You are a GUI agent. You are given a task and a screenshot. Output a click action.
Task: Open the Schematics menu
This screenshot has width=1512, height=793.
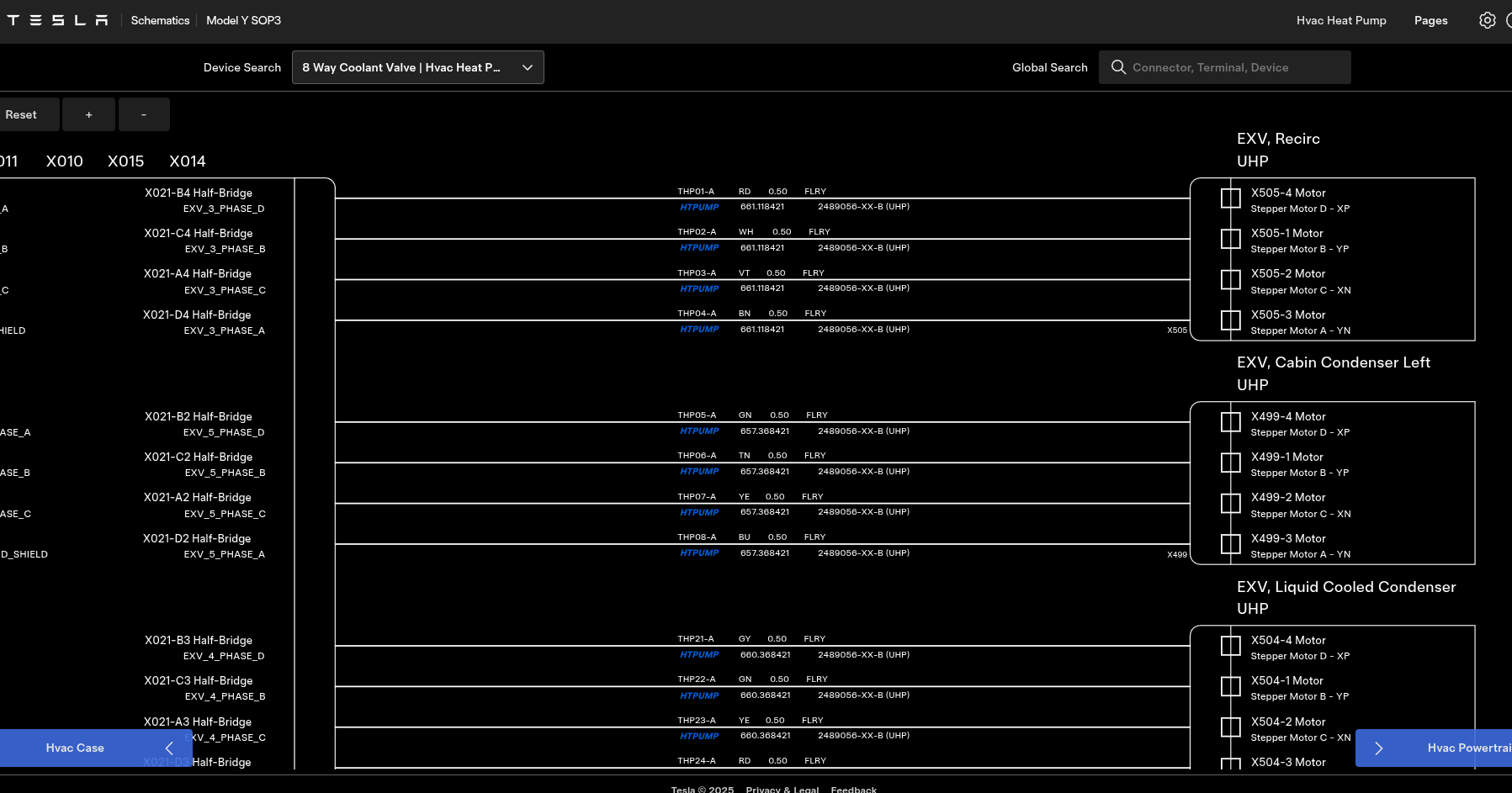point(160,20)
